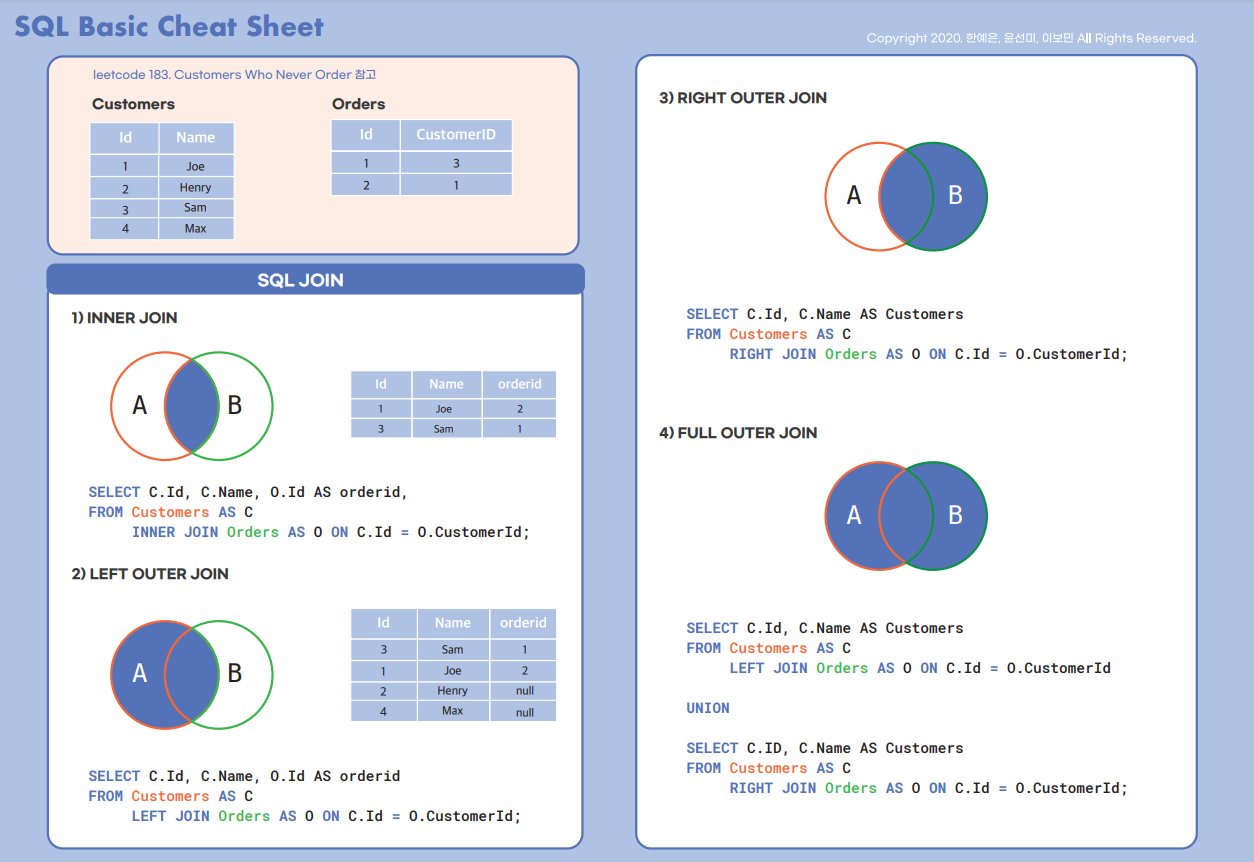The height and width of the screenshot is (862, 1254).
Task: Click the orderid column header in INNER JOIN result
Action: (x=519, y=384)
